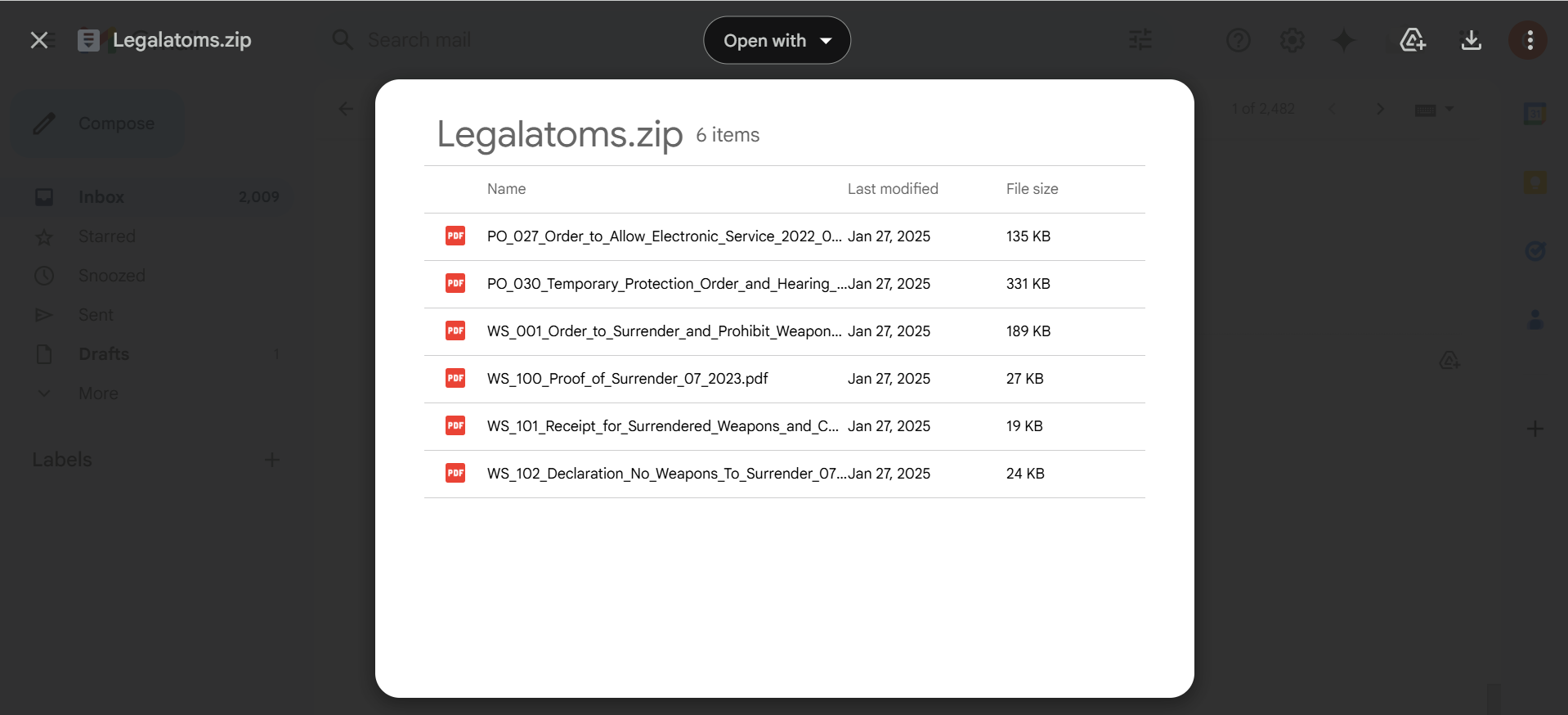Add file to Drive icon in top bar
The image size is (1568, 715).
pyautogui.click(x=1413, y=40)
